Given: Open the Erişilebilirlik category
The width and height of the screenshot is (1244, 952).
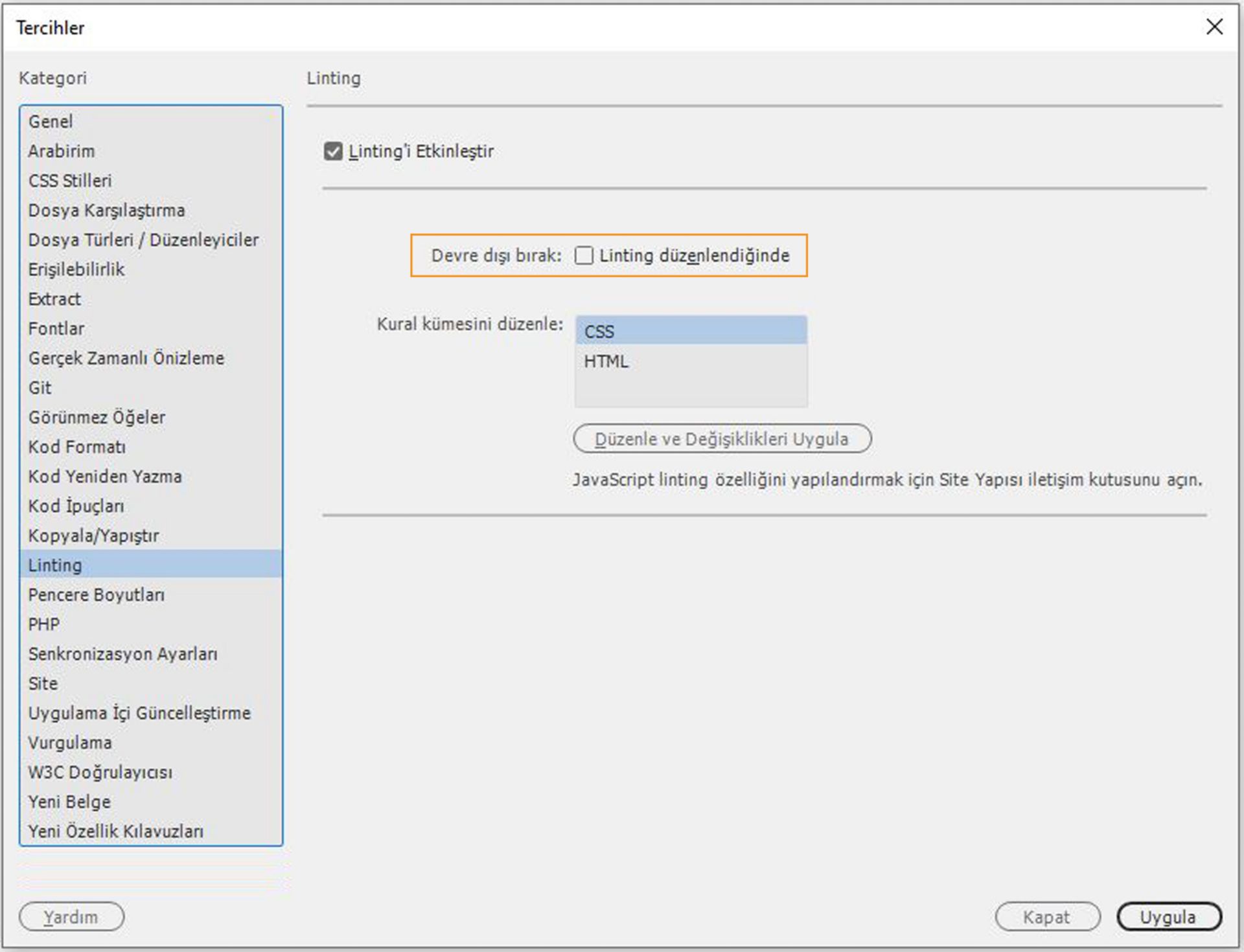Looking at the screenshot, I should point(76,269).
